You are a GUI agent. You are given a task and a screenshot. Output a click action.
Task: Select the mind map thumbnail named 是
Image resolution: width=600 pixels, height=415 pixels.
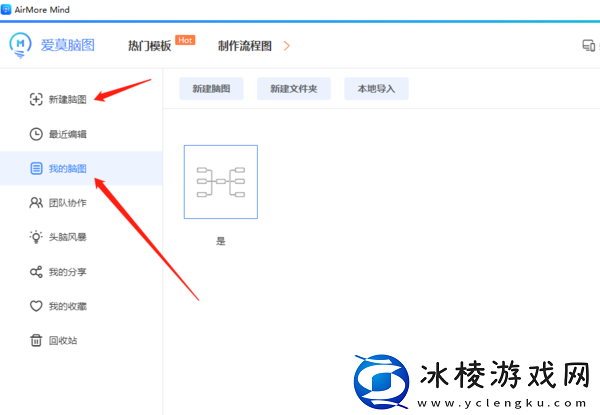221,182
